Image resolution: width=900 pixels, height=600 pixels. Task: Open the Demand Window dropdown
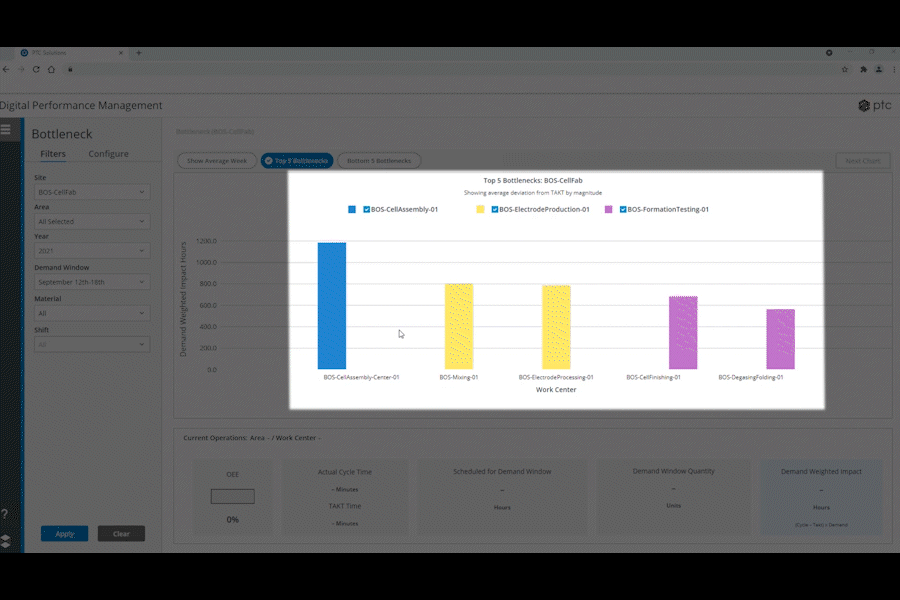[92, 282]
